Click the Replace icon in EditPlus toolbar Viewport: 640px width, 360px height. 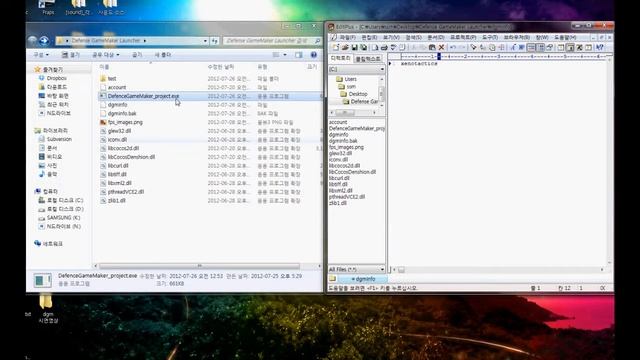[x=483, y=48]
